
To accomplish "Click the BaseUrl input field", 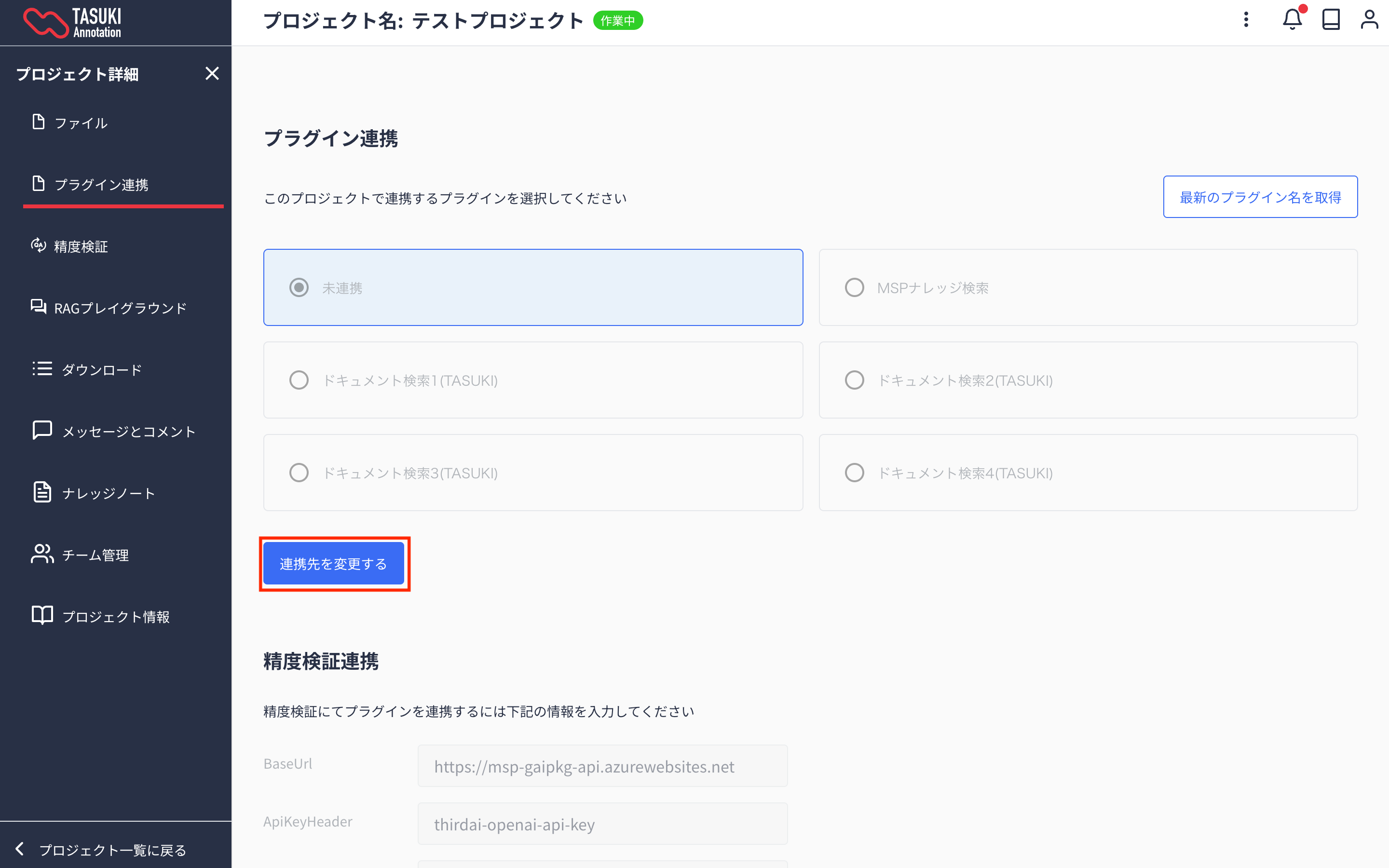I will click(602, 766).
